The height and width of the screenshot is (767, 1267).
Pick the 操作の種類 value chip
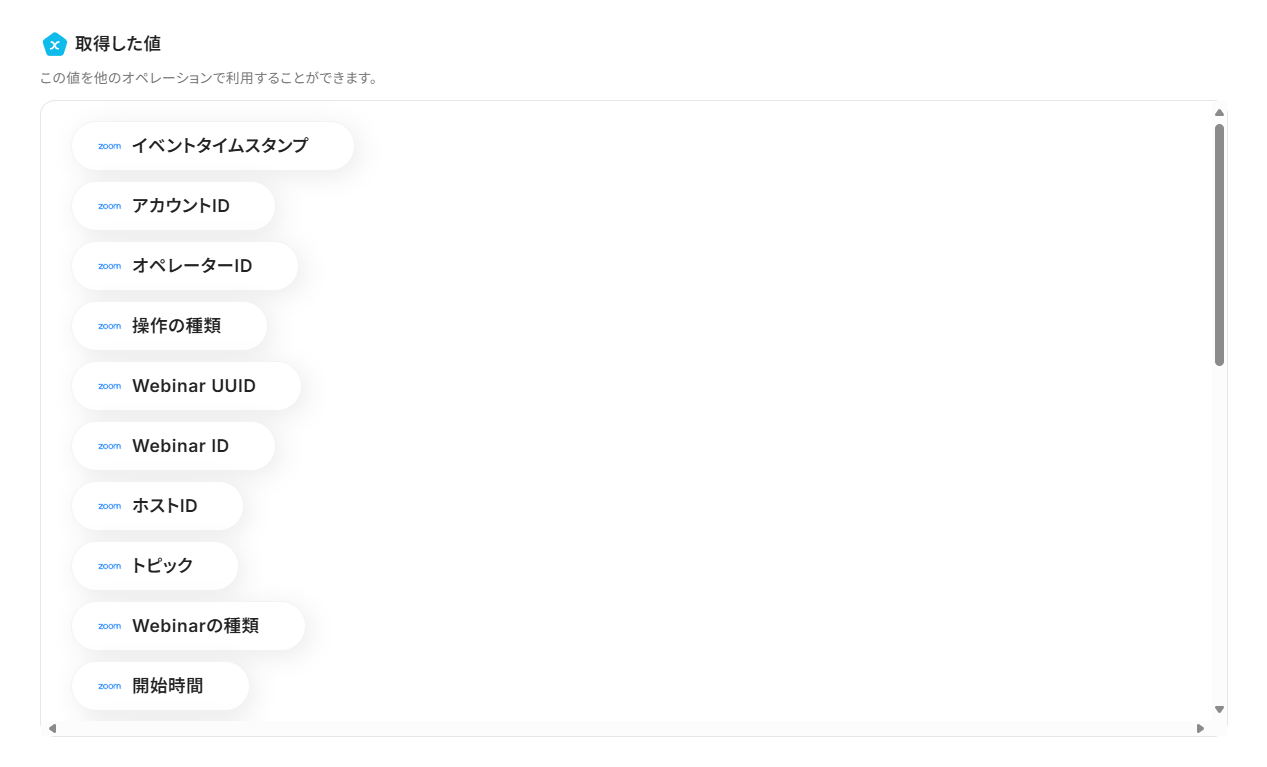(170, 326)
